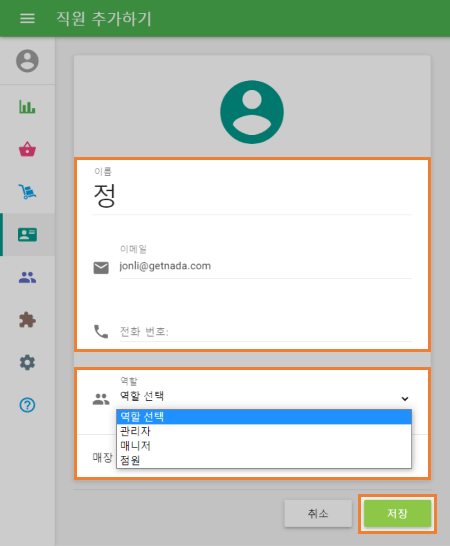Click the 전화 번호 input field
The width and height of the screenshot is (450, 546).
click(265, 332)
